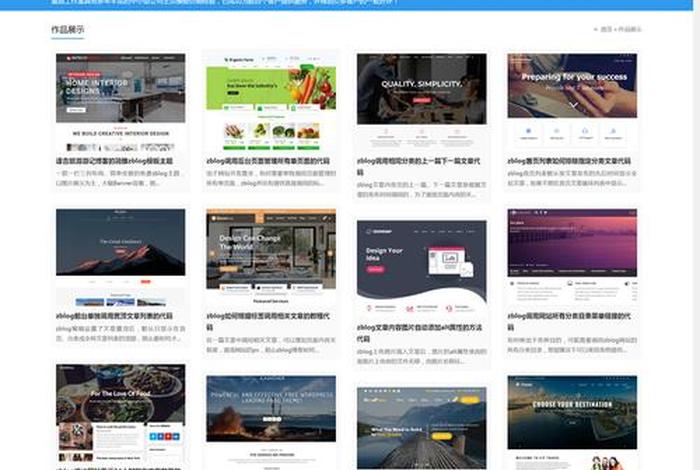Open zblog article title below Quality Simplicity thumbnail
The width and height of the screenshot is (700, 470).
pyautogui.click(x=418, y=166)
